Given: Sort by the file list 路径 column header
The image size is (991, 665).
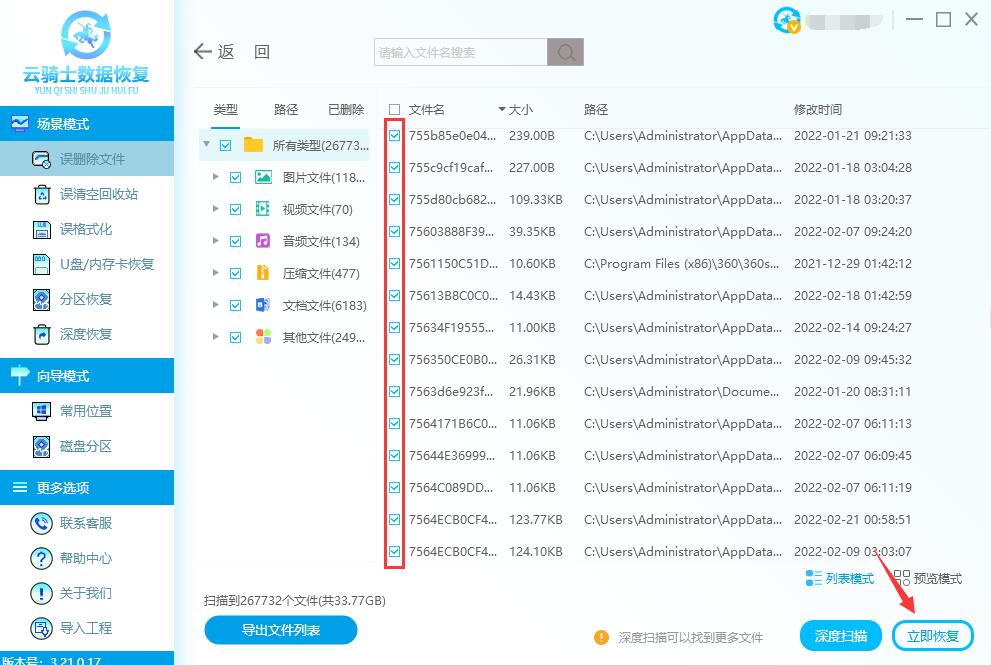Looking at the screenshot, I should pos(596,109).
